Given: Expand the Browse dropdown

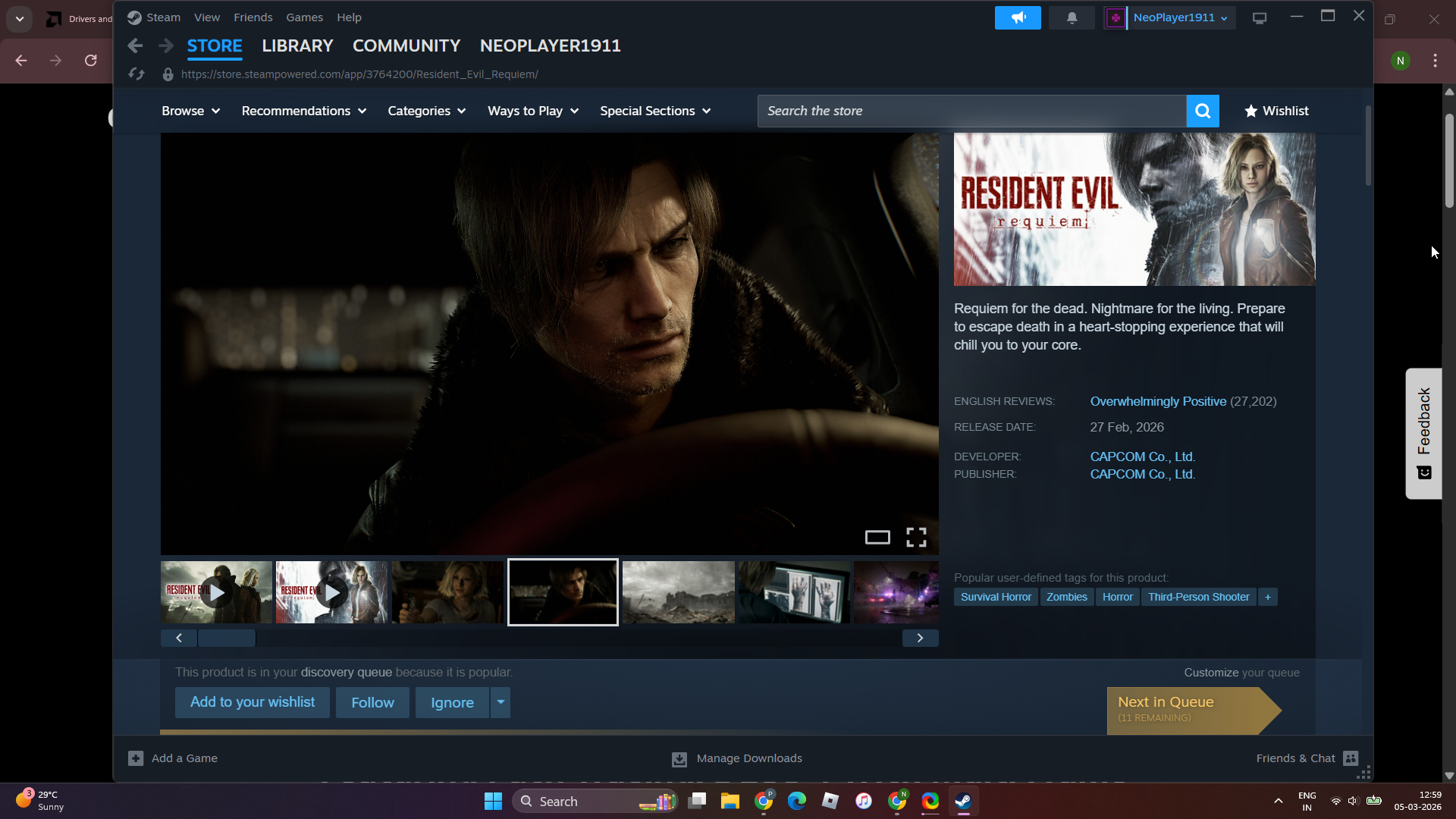Looking at the screenshot, I should (190, 111).
